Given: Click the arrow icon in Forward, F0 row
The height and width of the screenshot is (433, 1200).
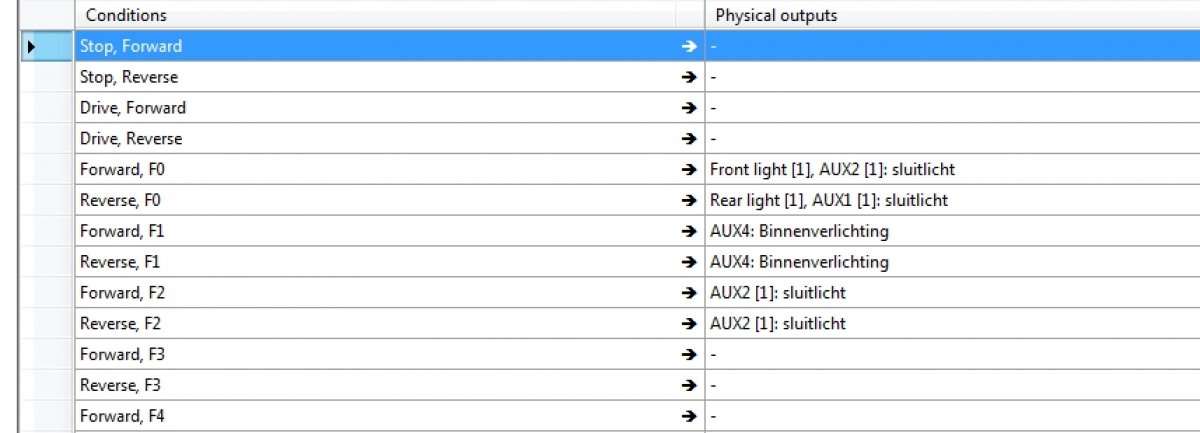Looking at the screenshot, I should 688,170.
